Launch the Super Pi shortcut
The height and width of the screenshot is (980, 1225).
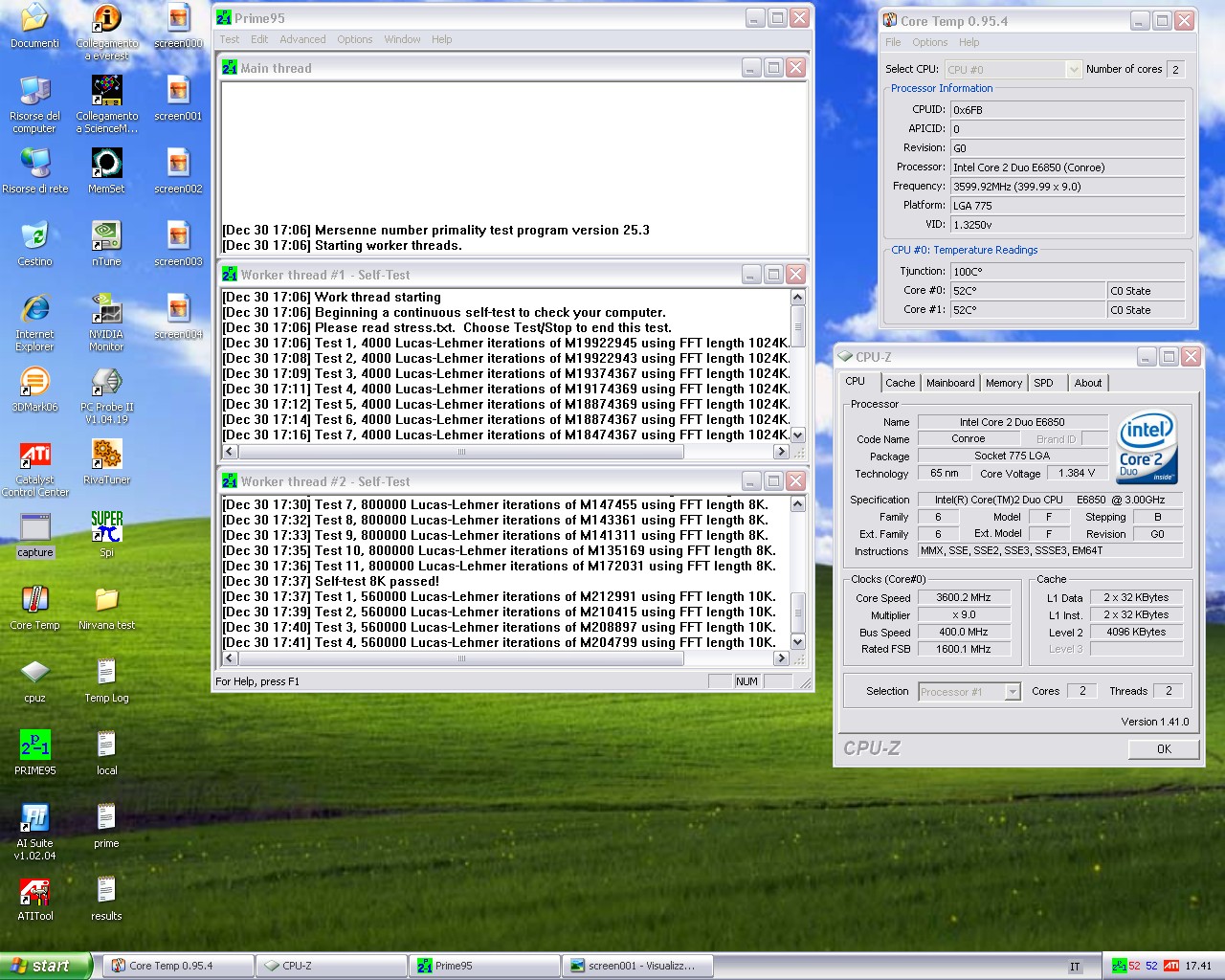[x=106, y=535]
